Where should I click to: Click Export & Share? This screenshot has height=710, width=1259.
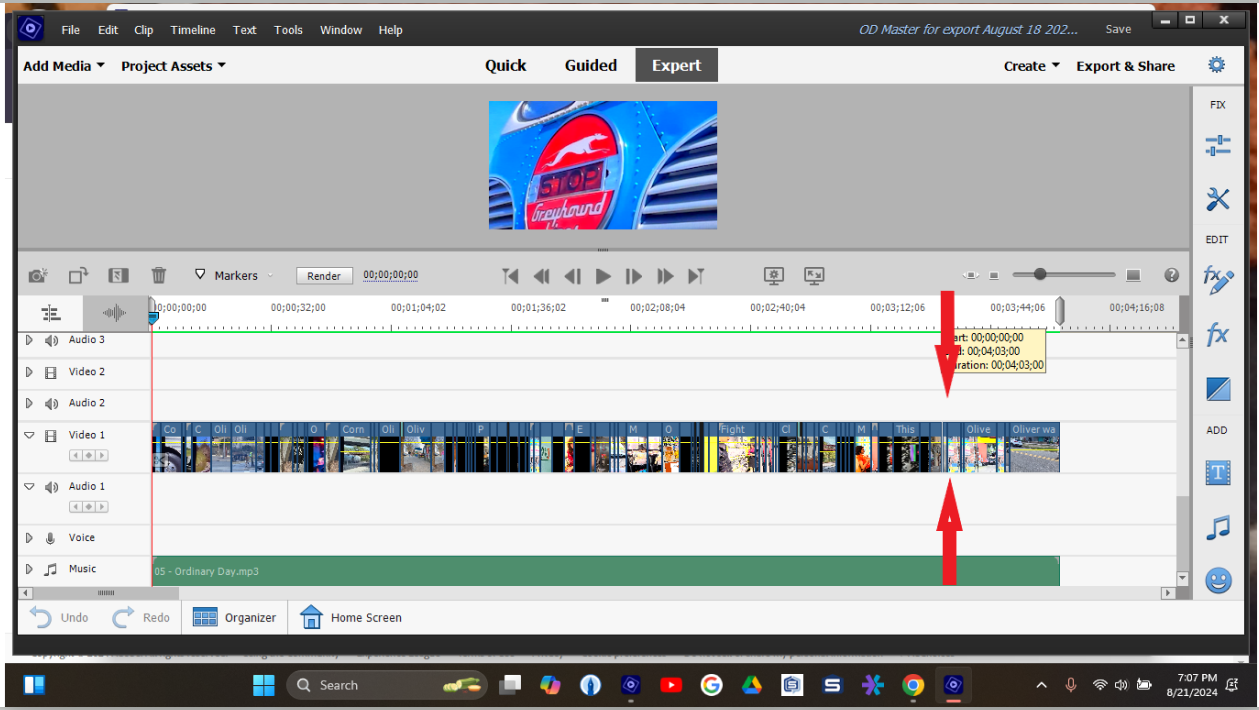(1125, 65)
